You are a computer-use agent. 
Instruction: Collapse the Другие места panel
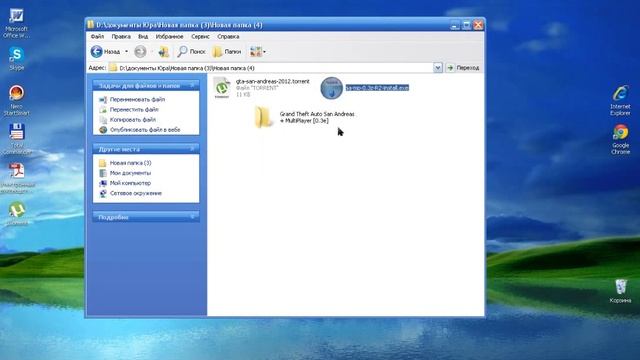[192, 149]
